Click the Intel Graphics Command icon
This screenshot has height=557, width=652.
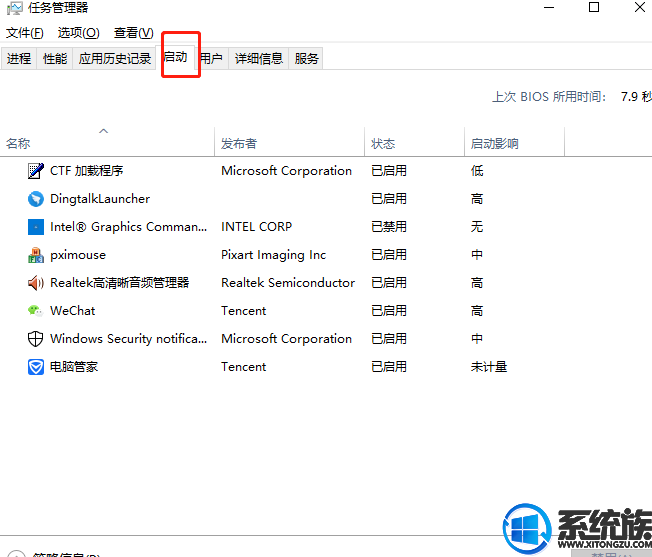point(36,227)
